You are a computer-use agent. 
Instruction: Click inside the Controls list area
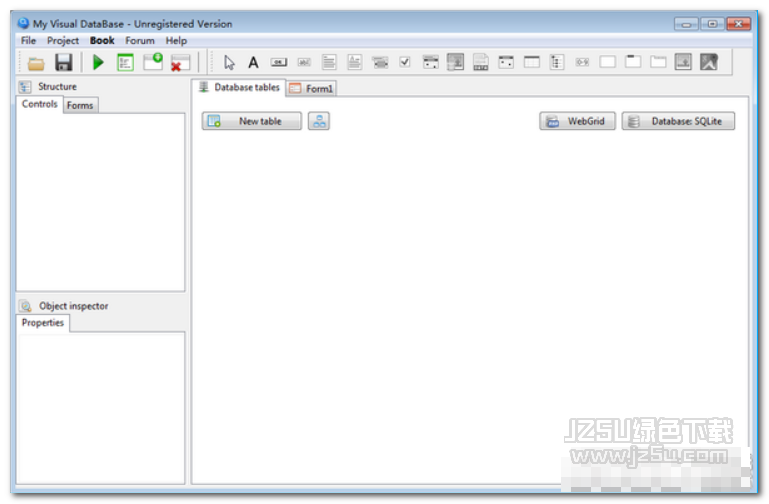tap(101, 202)
